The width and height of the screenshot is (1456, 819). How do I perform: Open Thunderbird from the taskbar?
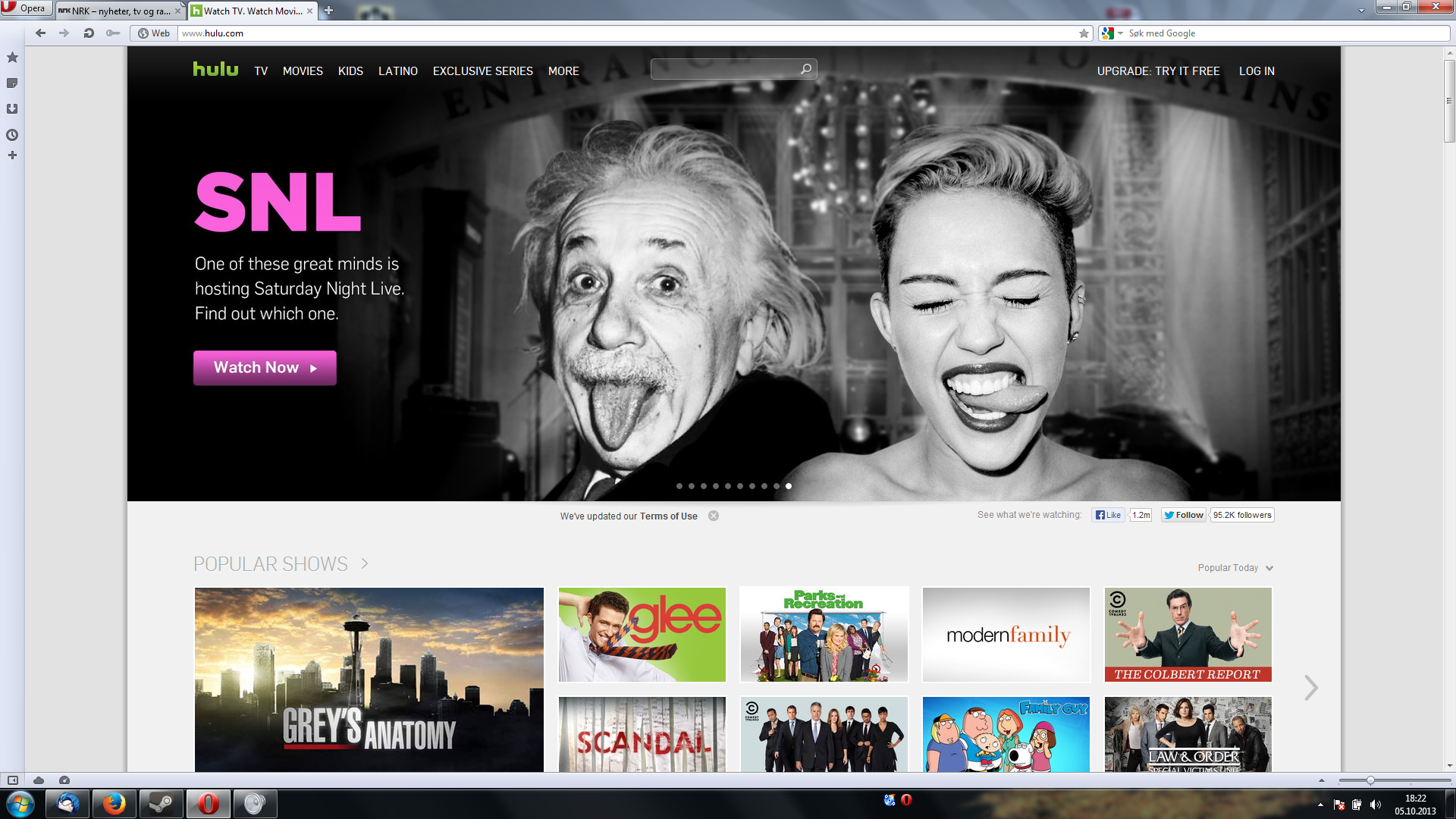[x=68, y=804]
